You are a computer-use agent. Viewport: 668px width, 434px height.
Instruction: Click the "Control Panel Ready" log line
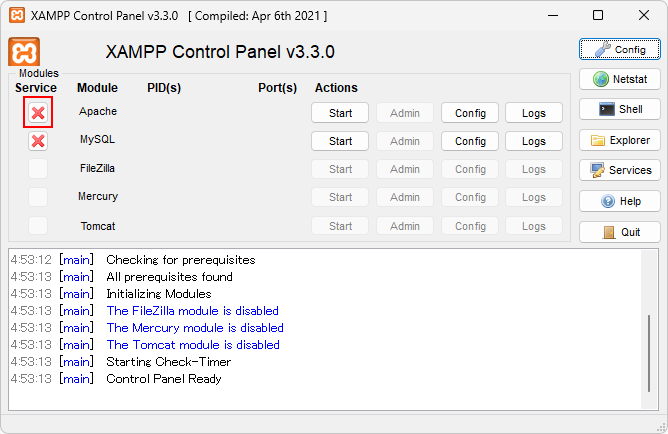tap(164, 379)
